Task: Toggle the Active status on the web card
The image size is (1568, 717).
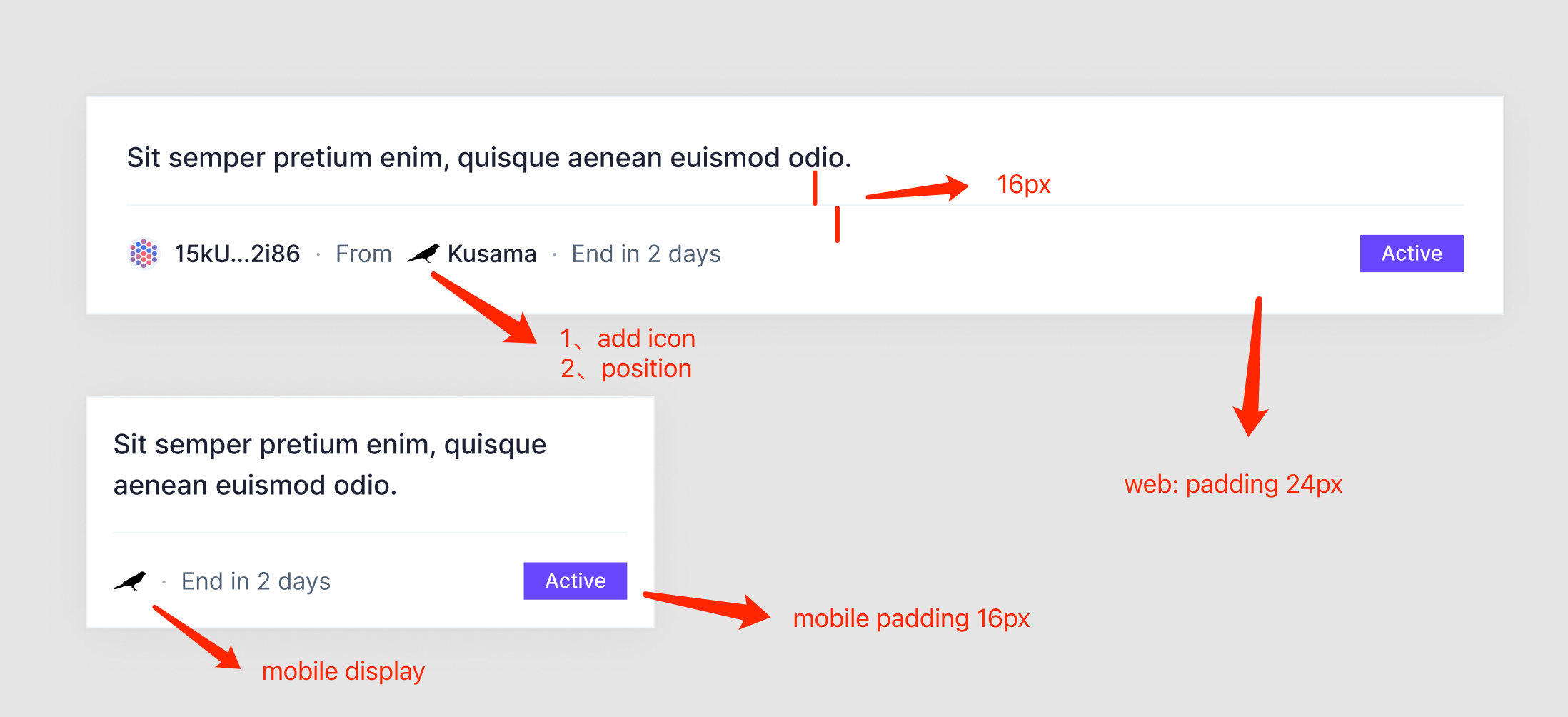Action: 1411,253
